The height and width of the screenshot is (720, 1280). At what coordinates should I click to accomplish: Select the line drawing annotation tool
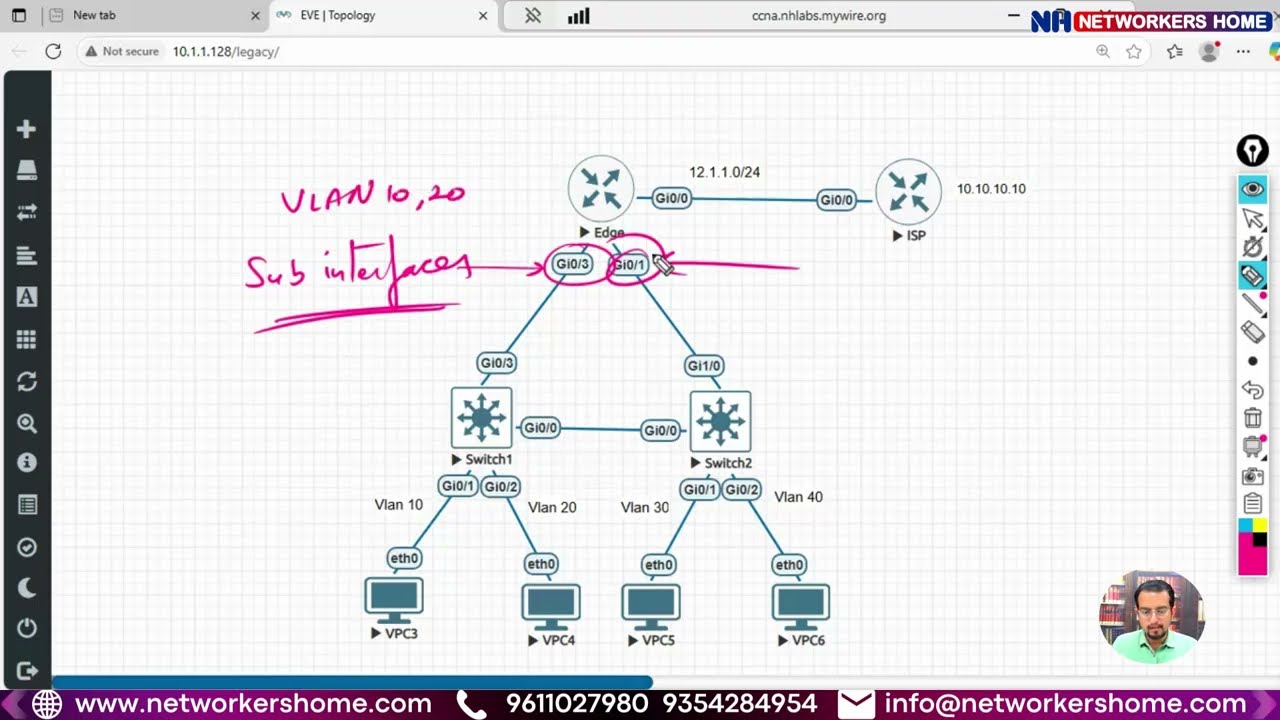(x=1253, y=304)
